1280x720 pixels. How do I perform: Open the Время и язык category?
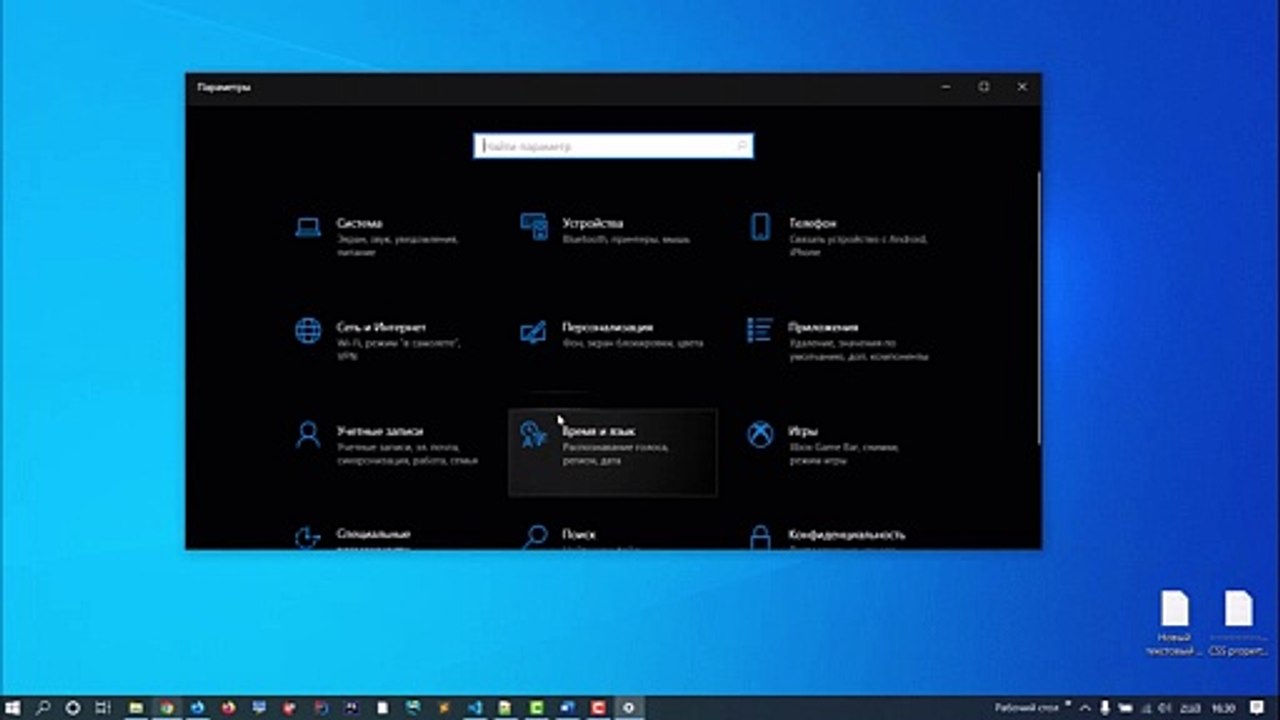(x=612, y=452)
